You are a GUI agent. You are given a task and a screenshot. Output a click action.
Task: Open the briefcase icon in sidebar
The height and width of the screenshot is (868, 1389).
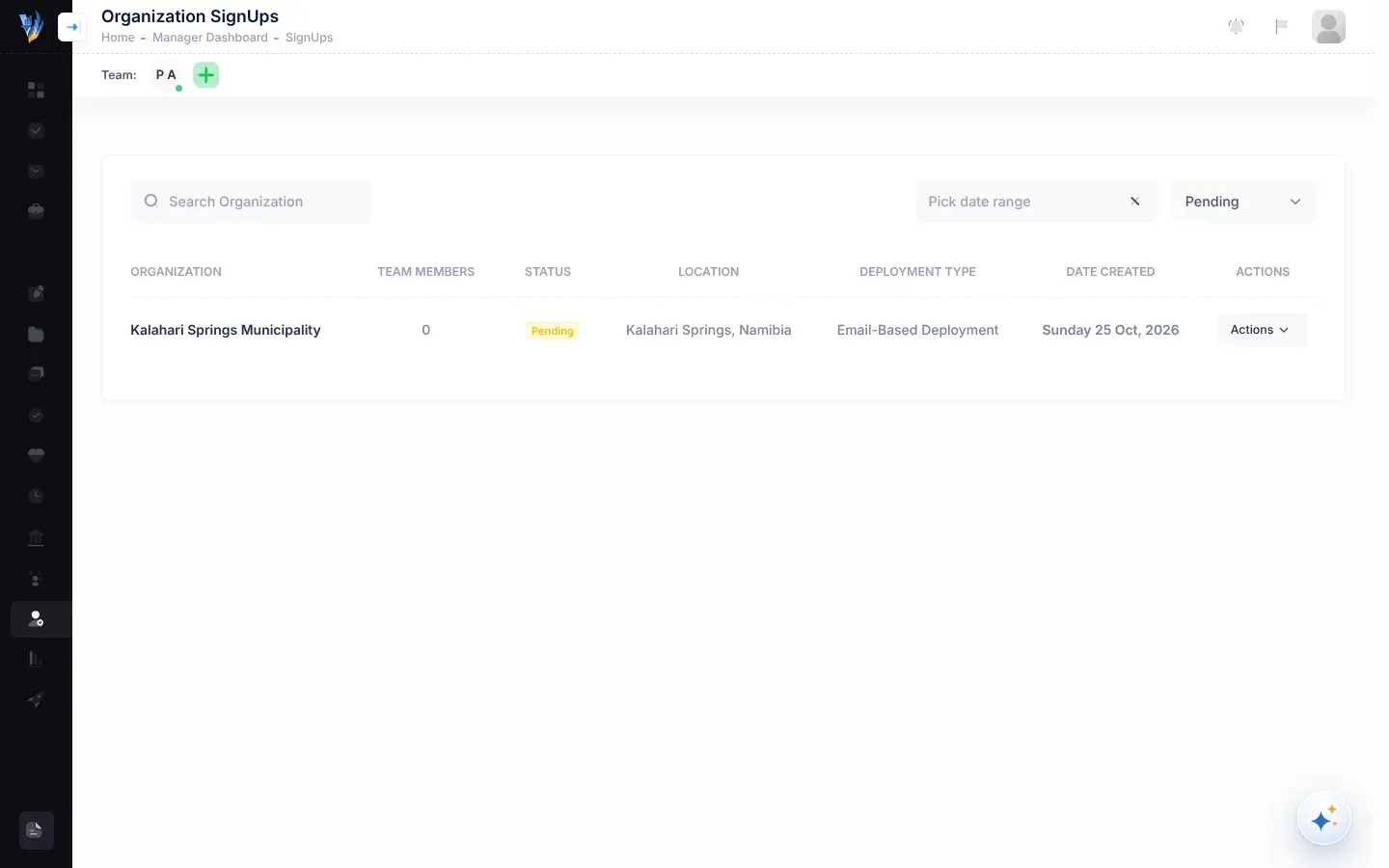[x=36, y=211]
